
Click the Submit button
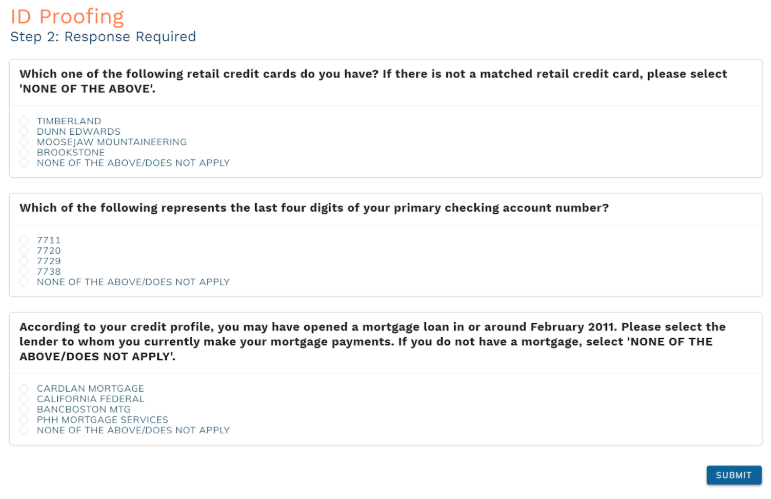[x=734, y=475]
